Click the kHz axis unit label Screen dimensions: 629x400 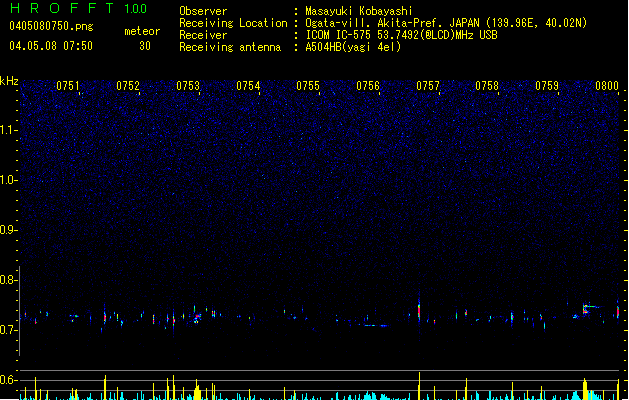(x=9, y=81)
